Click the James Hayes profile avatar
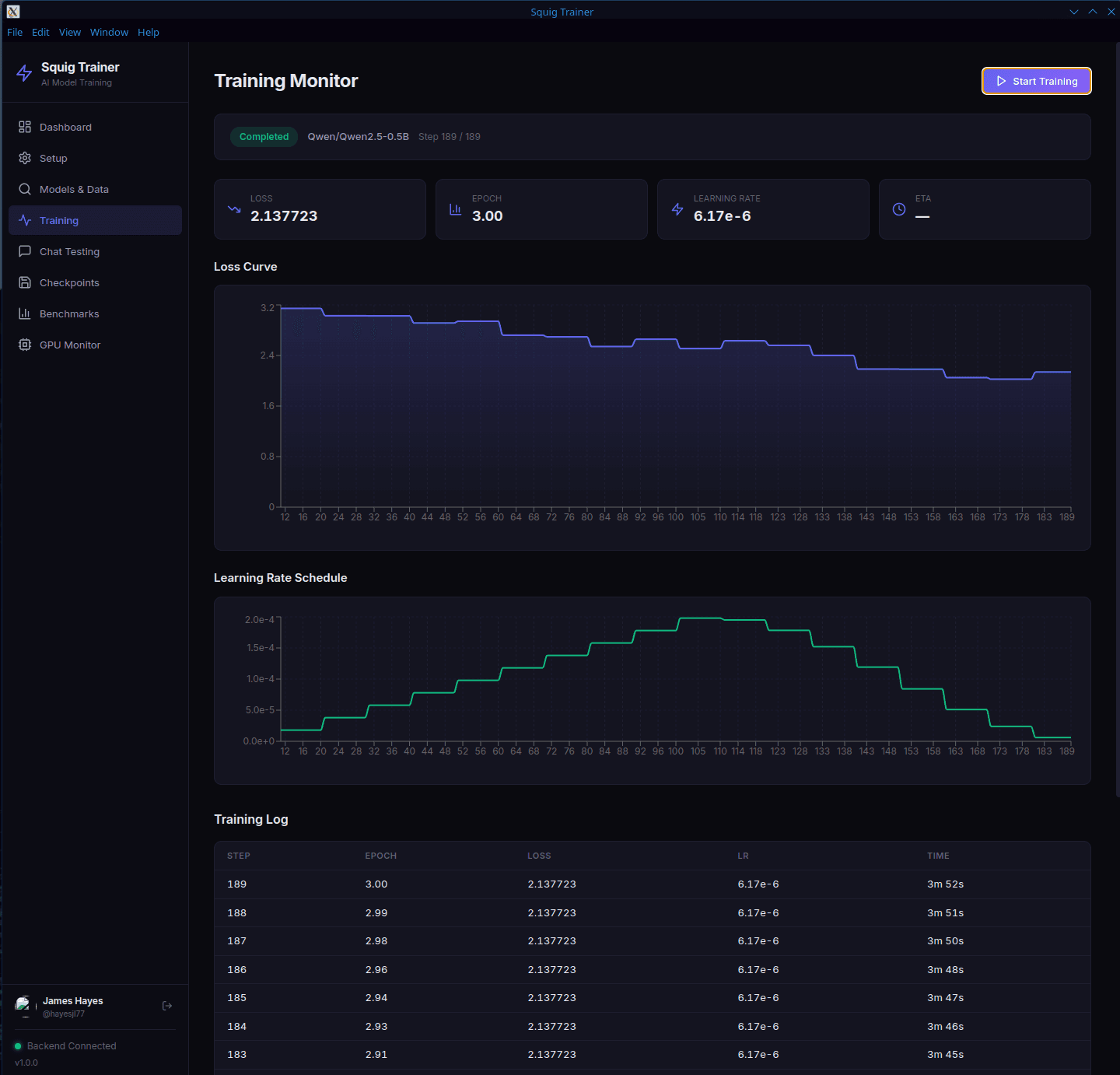Screen dimensions: 1120x1075 [24, 1006]
